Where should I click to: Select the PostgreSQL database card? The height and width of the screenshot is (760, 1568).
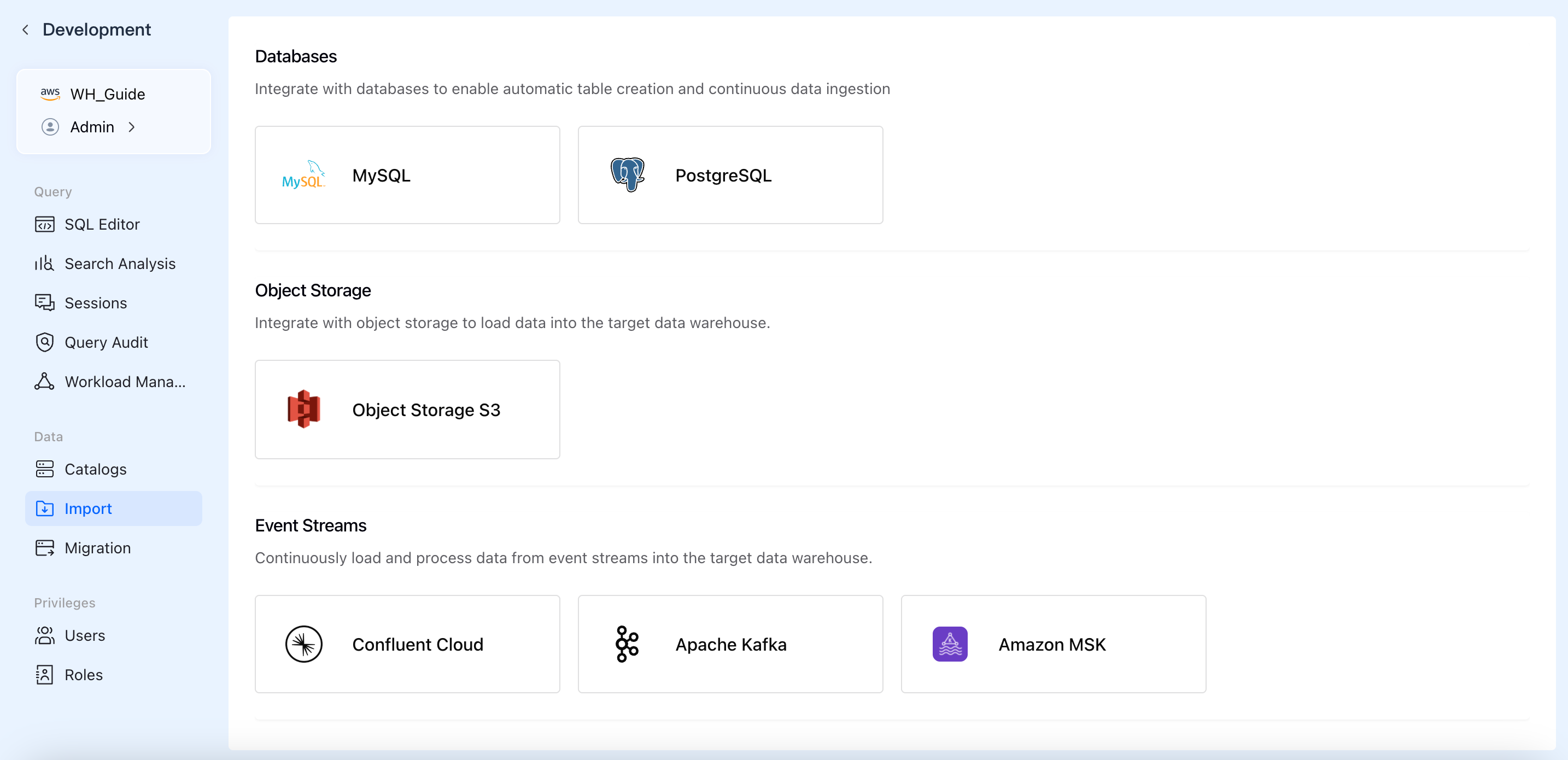[730, 176]
